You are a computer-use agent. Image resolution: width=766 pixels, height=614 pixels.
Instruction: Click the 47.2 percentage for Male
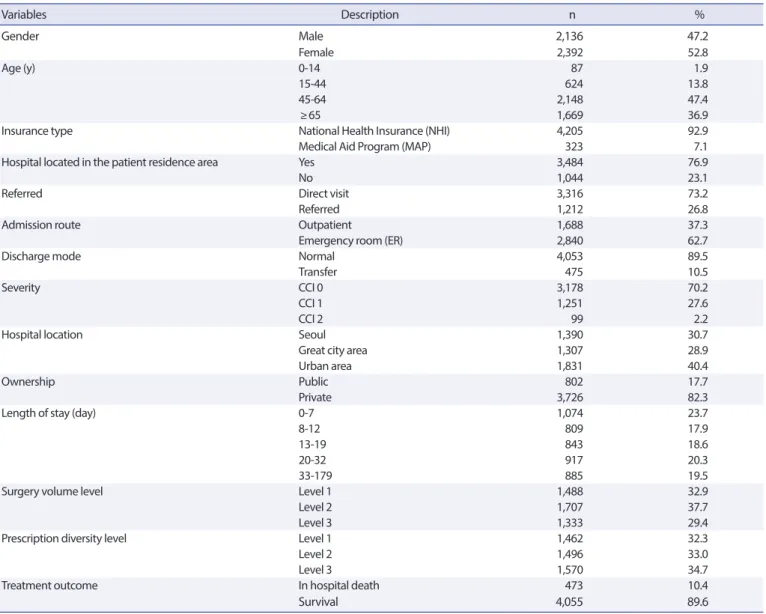[x=698, y=36]
